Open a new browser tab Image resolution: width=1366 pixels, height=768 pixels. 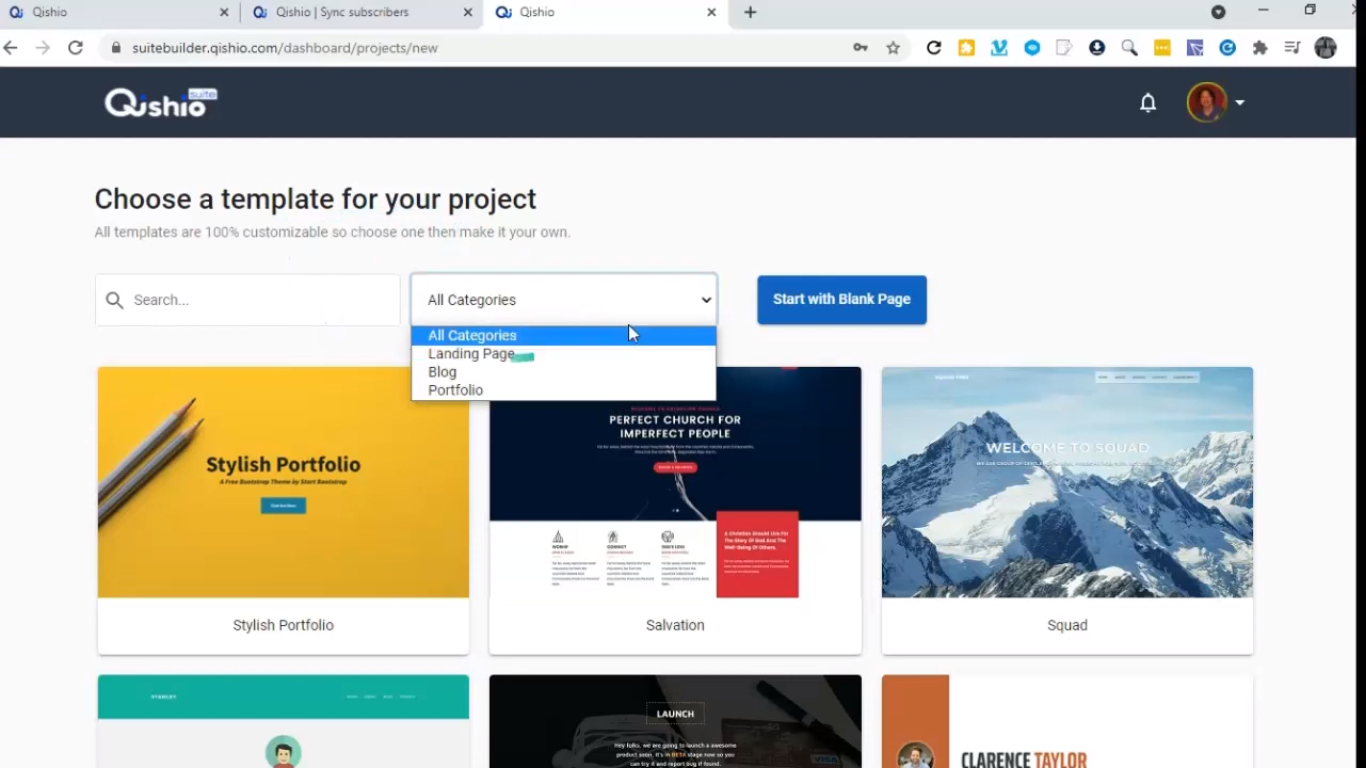click(x=750, y=13)
